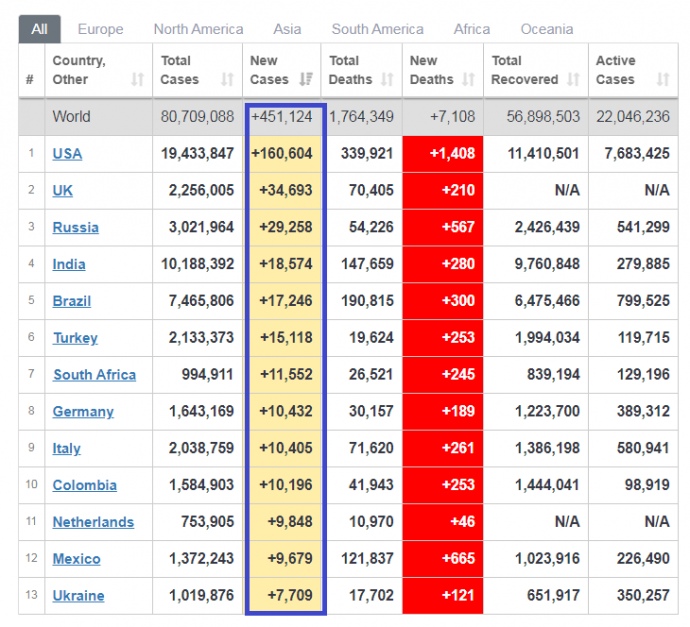Select the Africa tab

click(472, 29)
